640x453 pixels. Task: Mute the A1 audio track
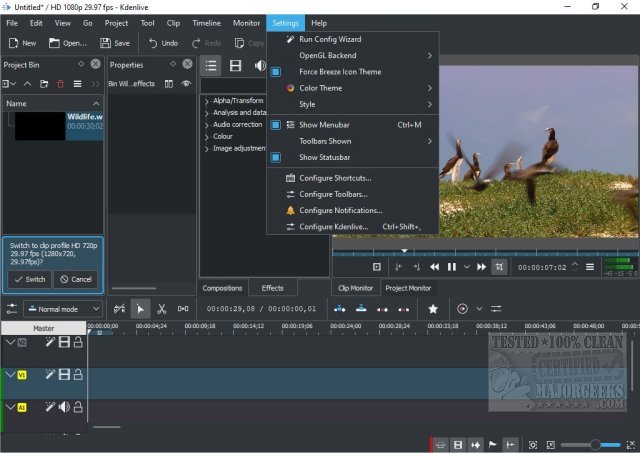pyautogui.click(x=64, y=406)
